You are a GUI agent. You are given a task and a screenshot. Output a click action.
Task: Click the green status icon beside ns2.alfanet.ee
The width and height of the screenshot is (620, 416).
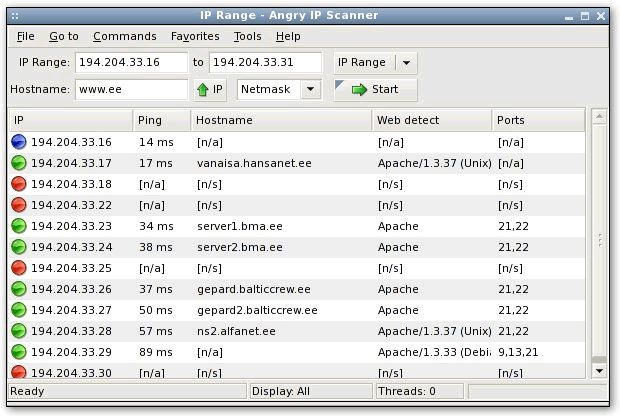click(19, 331)
